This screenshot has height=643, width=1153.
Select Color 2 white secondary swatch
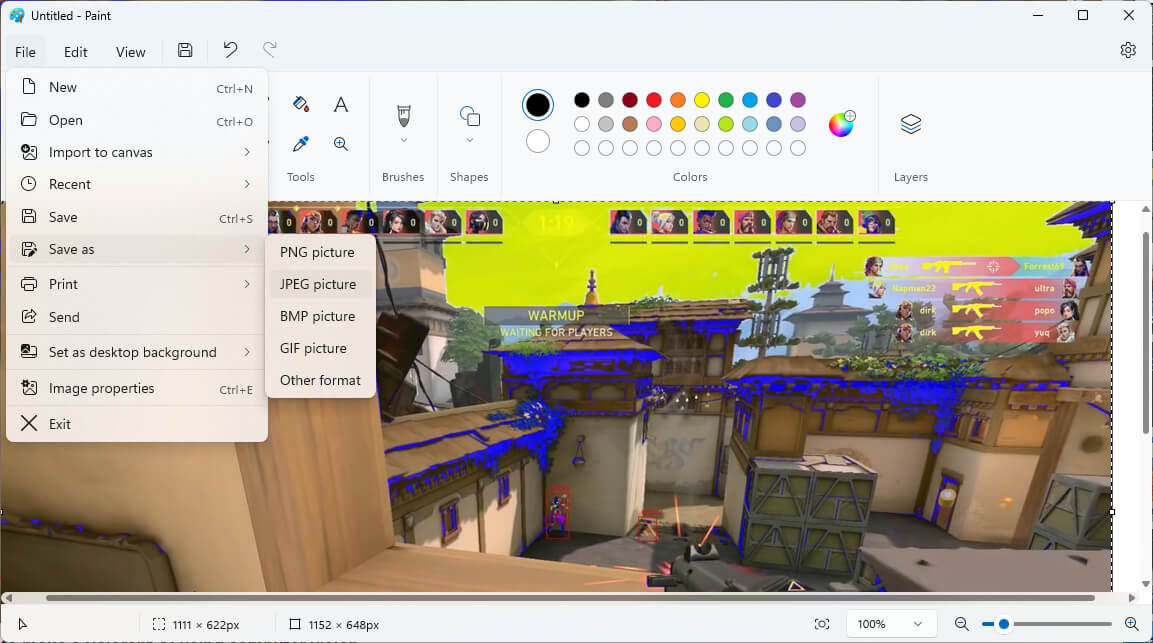538,141
